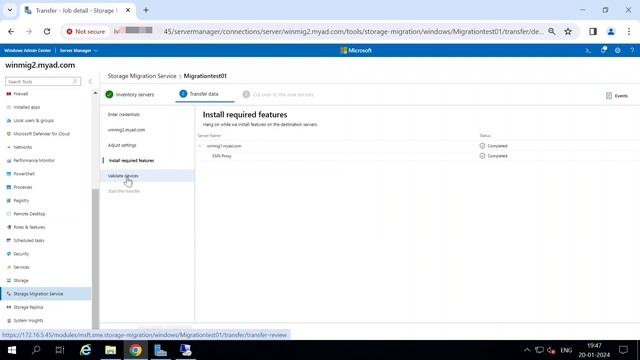Open PowerShell tool in sidebar

point(24,174)
